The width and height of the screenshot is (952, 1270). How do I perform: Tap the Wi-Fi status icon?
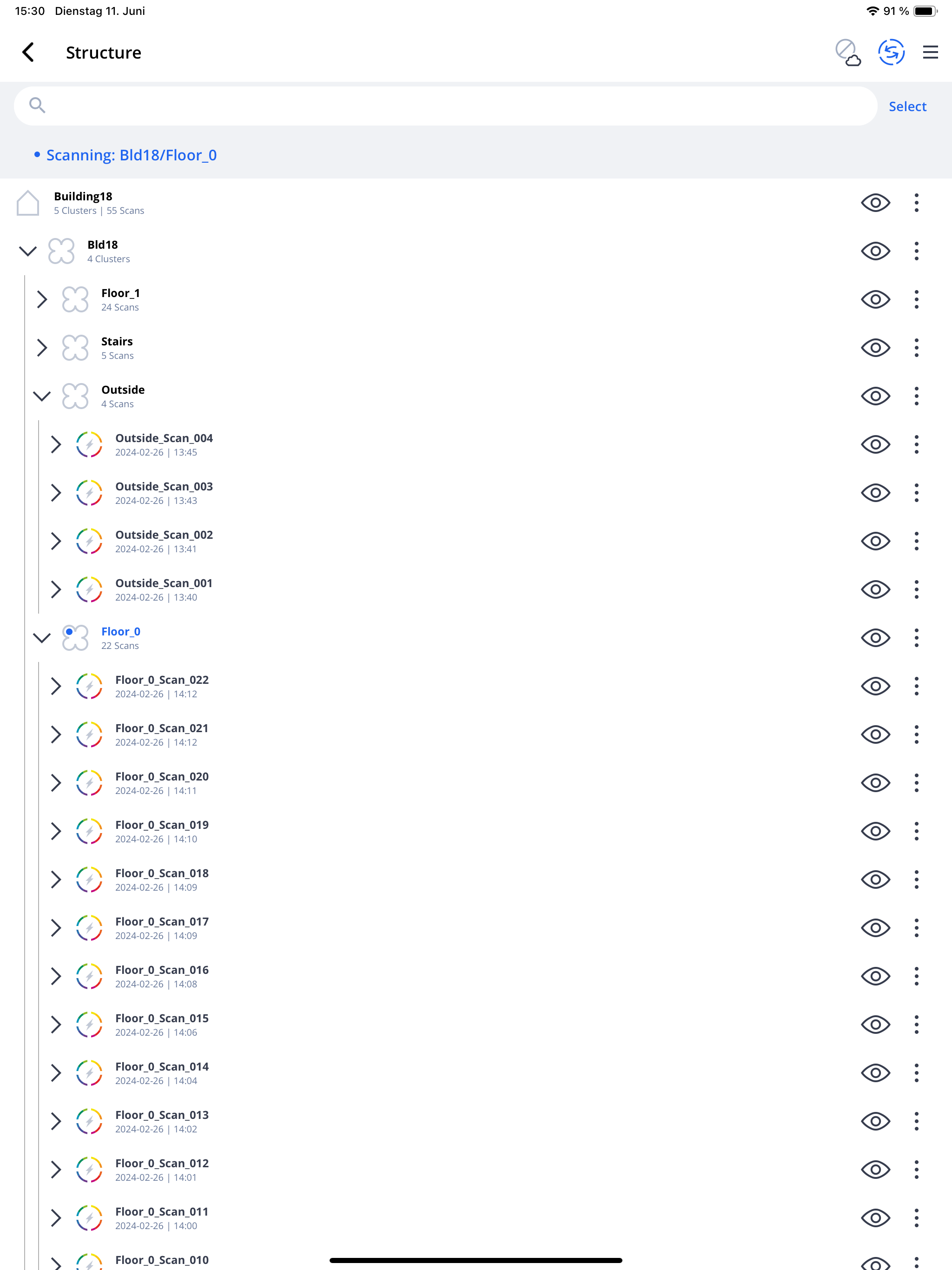pos(873,11)
